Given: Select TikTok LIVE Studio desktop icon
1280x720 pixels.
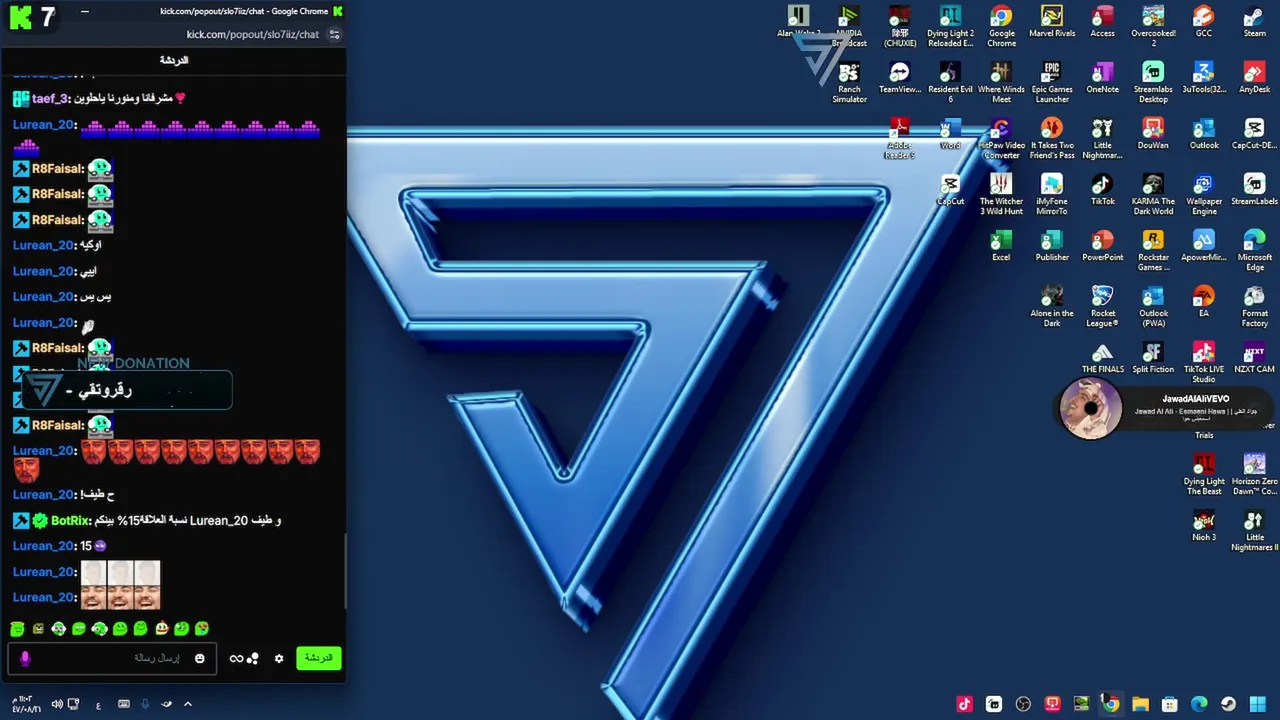Looking at the screenshot, I should point(1203,363).
